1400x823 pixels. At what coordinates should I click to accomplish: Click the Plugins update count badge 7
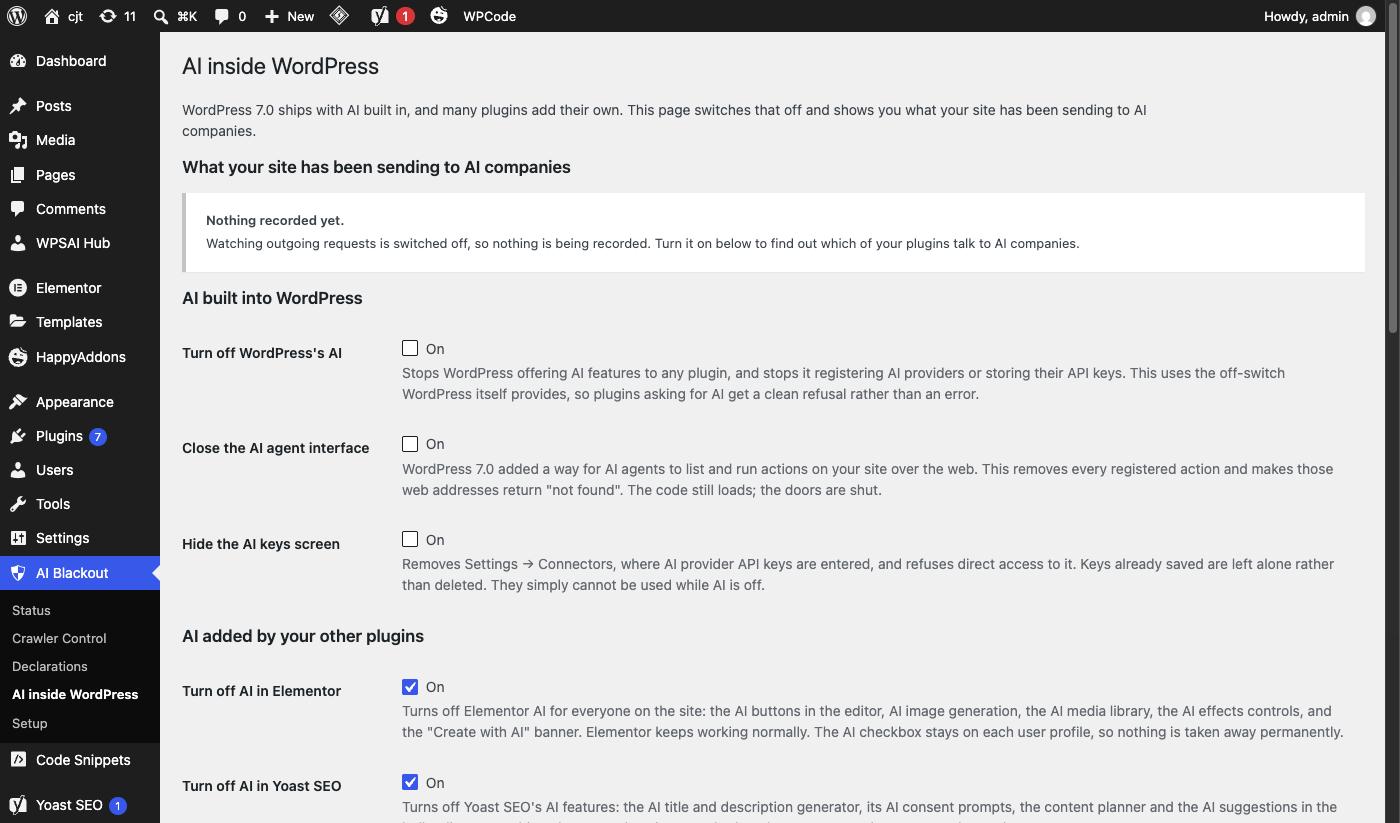[x=97, y=436]
